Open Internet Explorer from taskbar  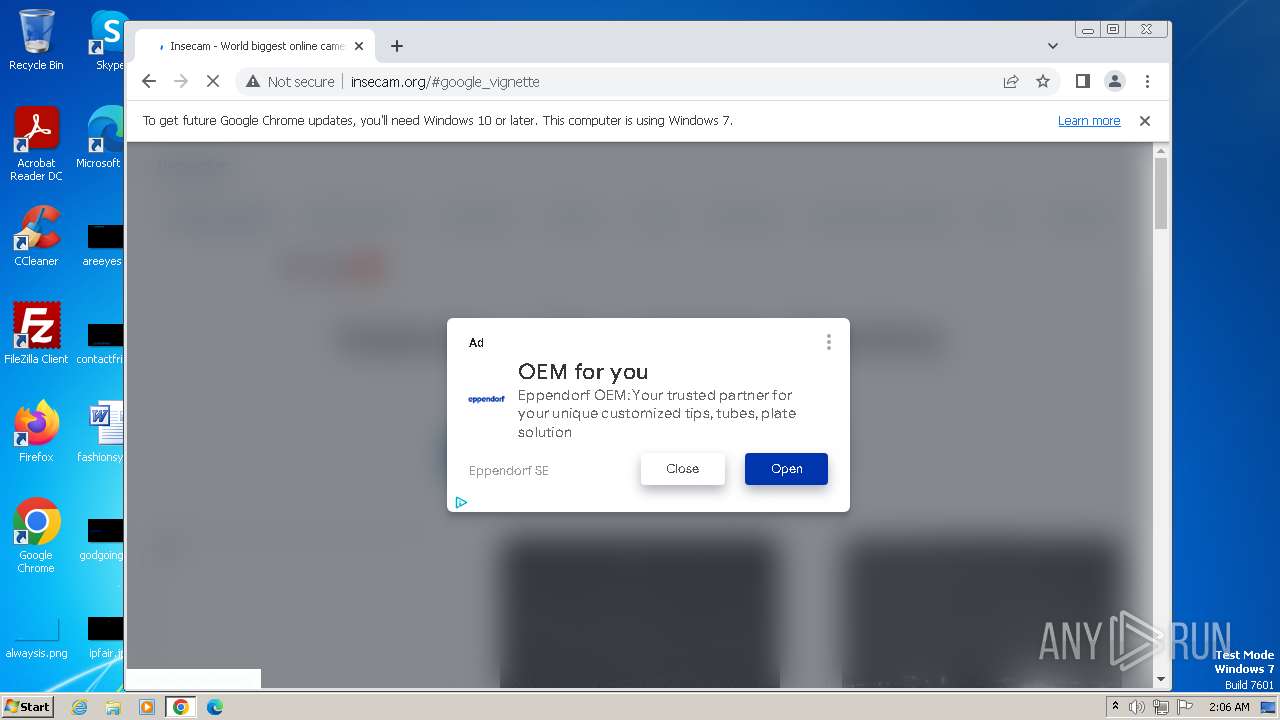pyautogui.click(x=80, y=707)
